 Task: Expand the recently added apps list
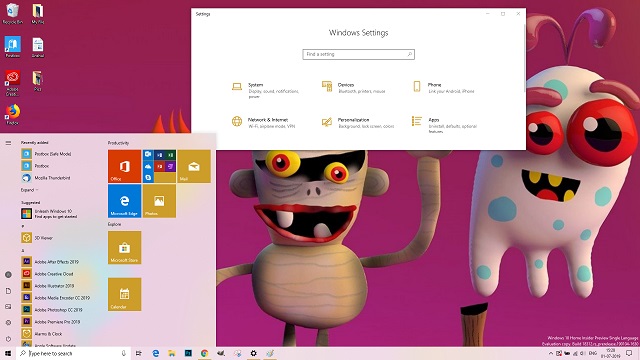coord(29,190)
